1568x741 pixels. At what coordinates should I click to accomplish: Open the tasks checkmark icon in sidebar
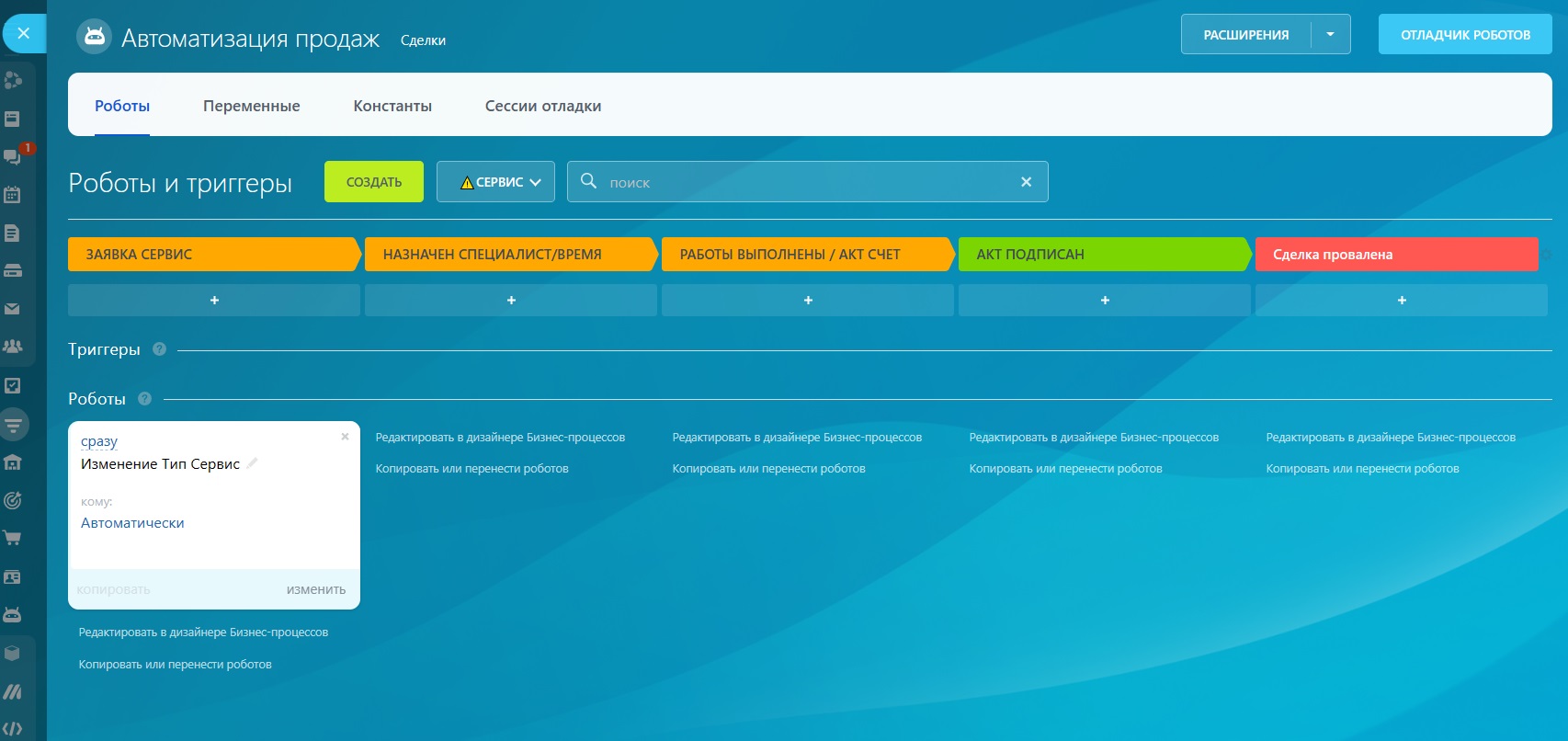[12, 386]
